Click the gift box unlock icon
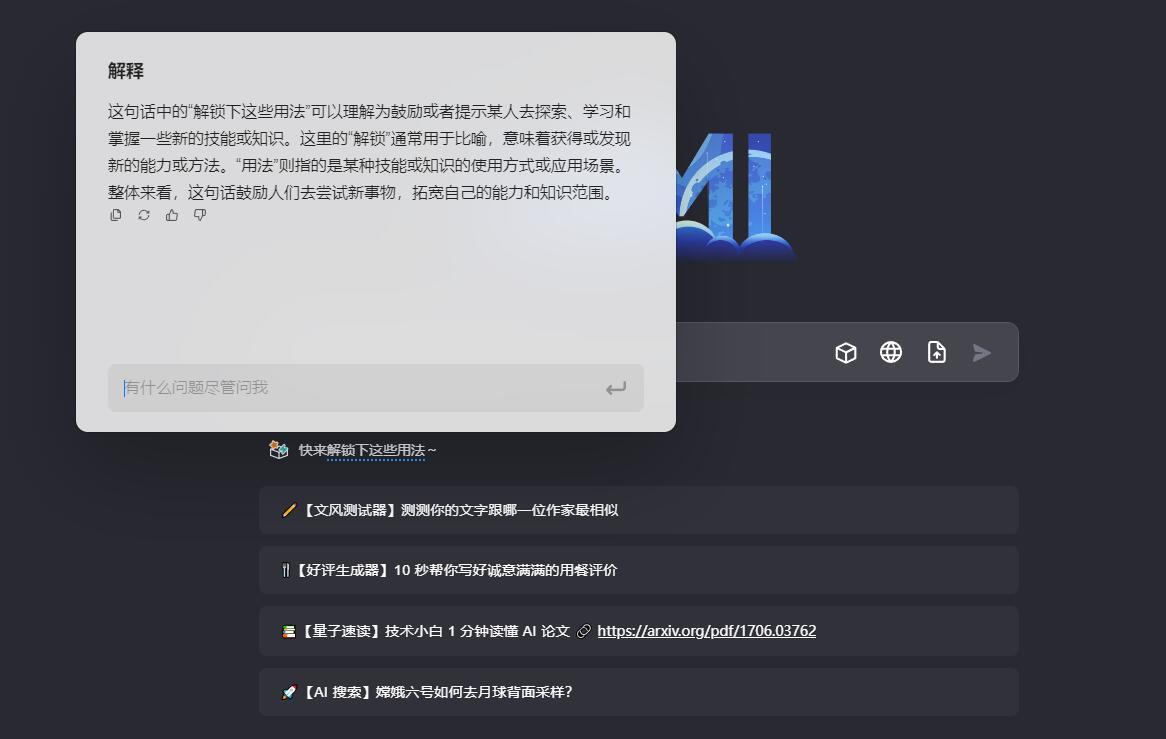The width and height of the screenshot is (1166, 739). pyautogui.click(x=277, y=449)
